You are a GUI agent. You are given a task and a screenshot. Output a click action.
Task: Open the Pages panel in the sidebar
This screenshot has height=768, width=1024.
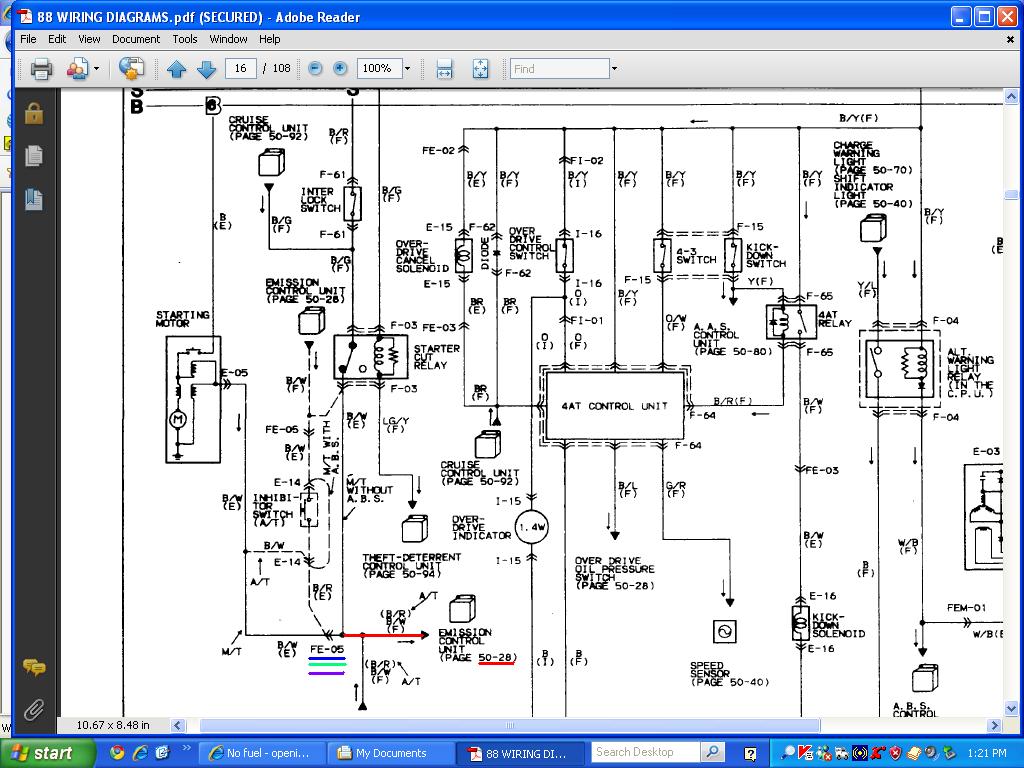tap(34, 156)
